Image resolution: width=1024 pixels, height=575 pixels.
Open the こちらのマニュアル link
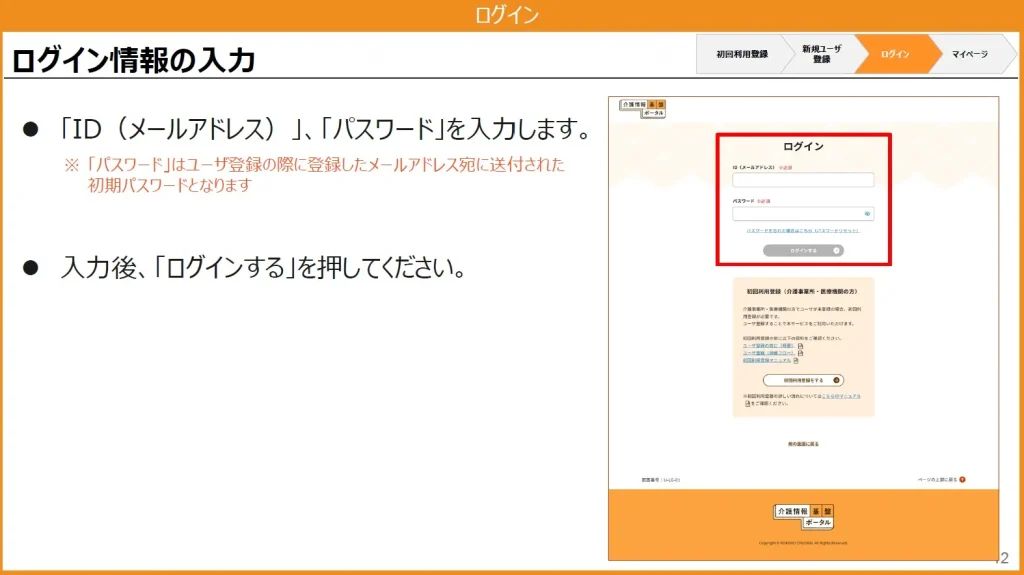840,396
